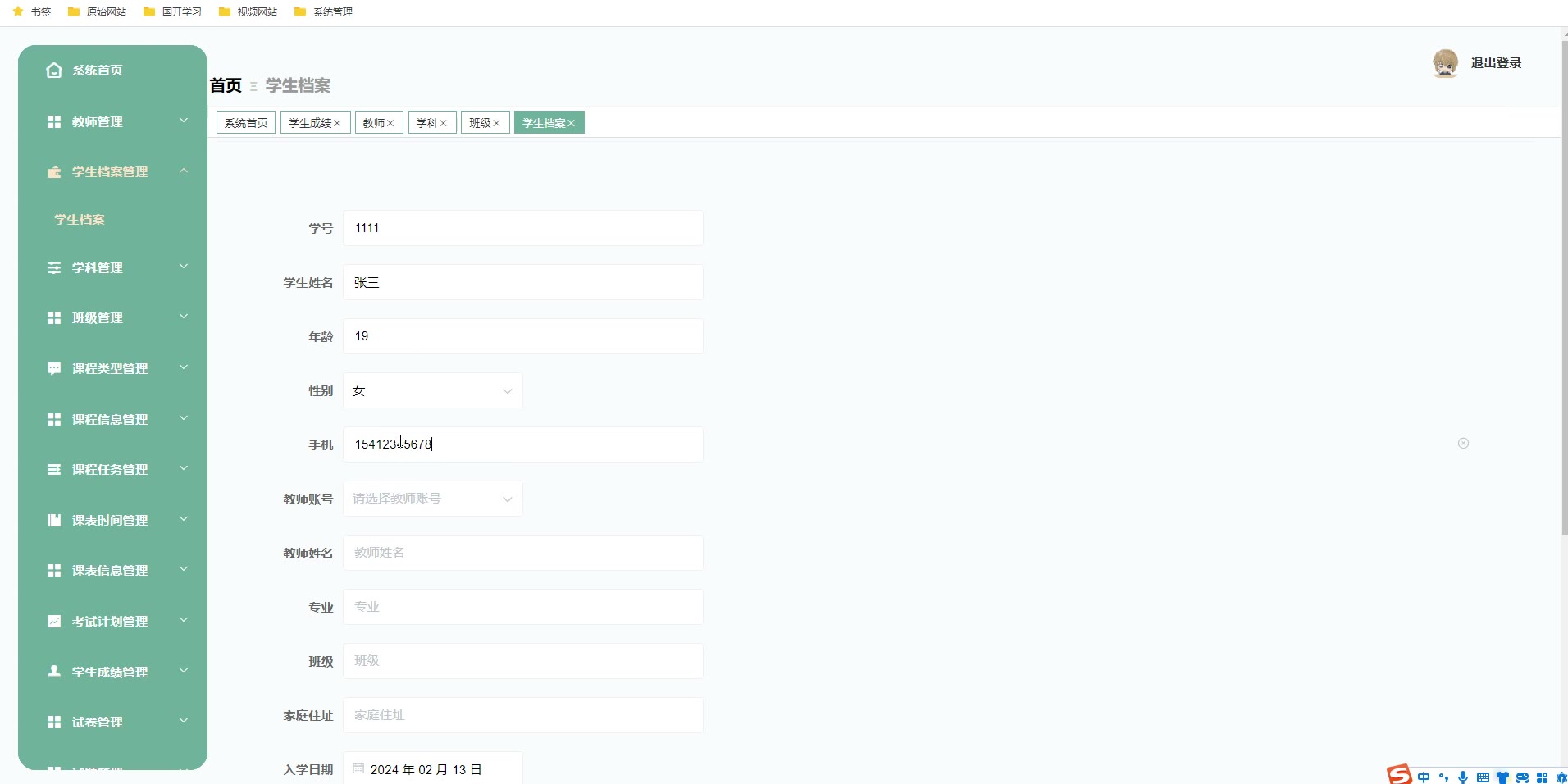The height and width of the screenshot is (784, 1568).
Task: Open the 教师账号 select dropdown
Action: (433, 499)
